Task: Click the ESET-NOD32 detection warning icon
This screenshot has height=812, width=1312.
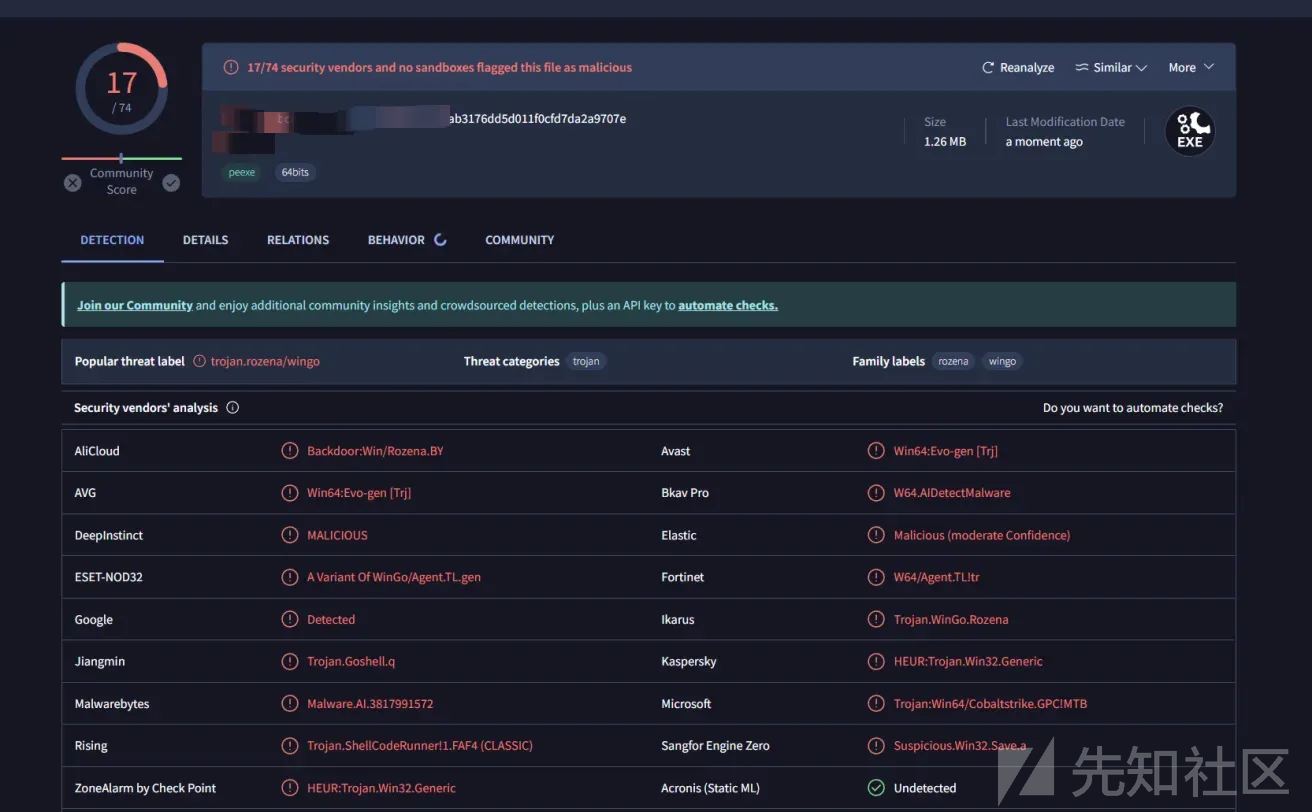Action: tap(290, 577)
